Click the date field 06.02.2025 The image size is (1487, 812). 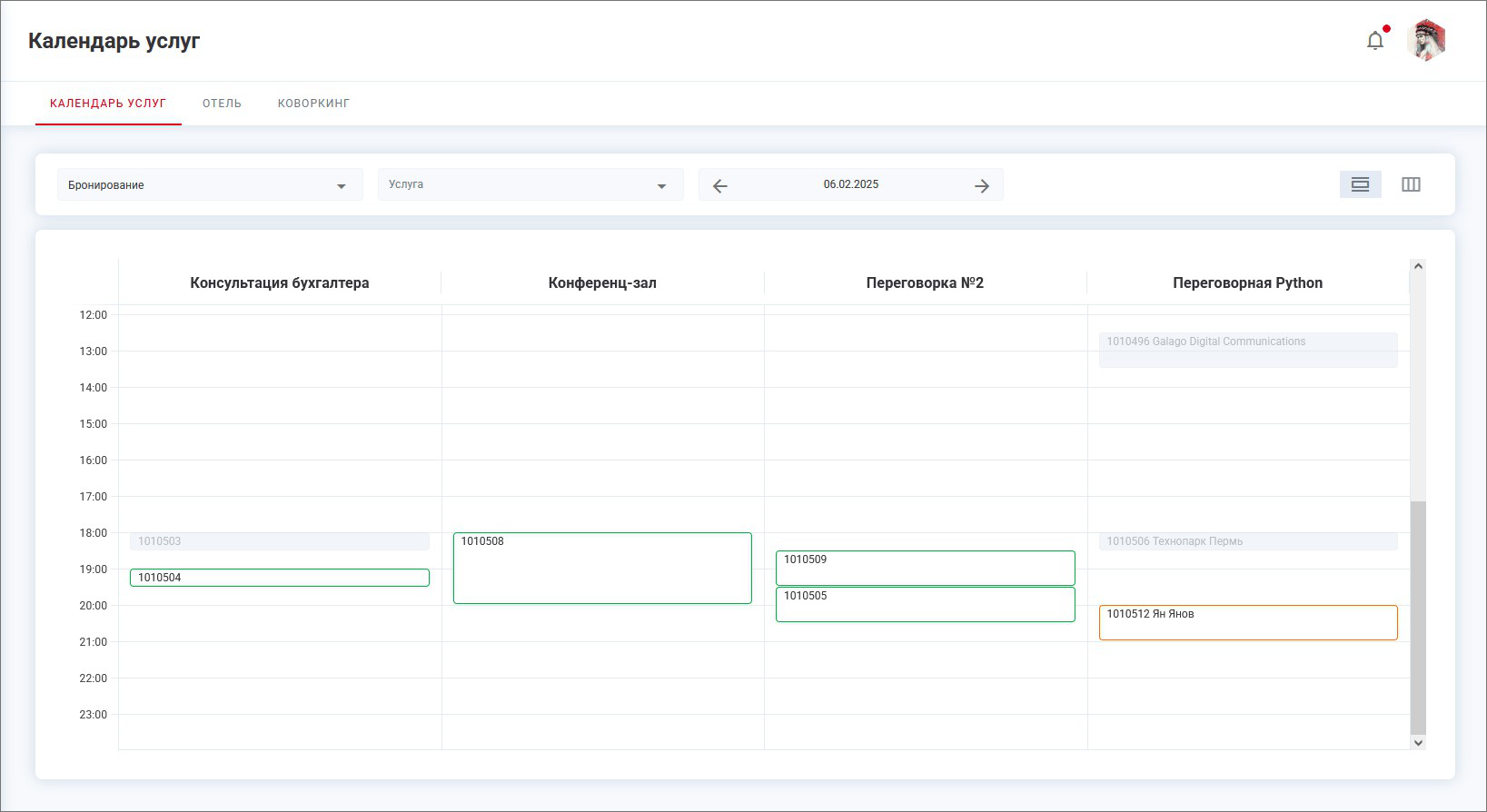851,184
